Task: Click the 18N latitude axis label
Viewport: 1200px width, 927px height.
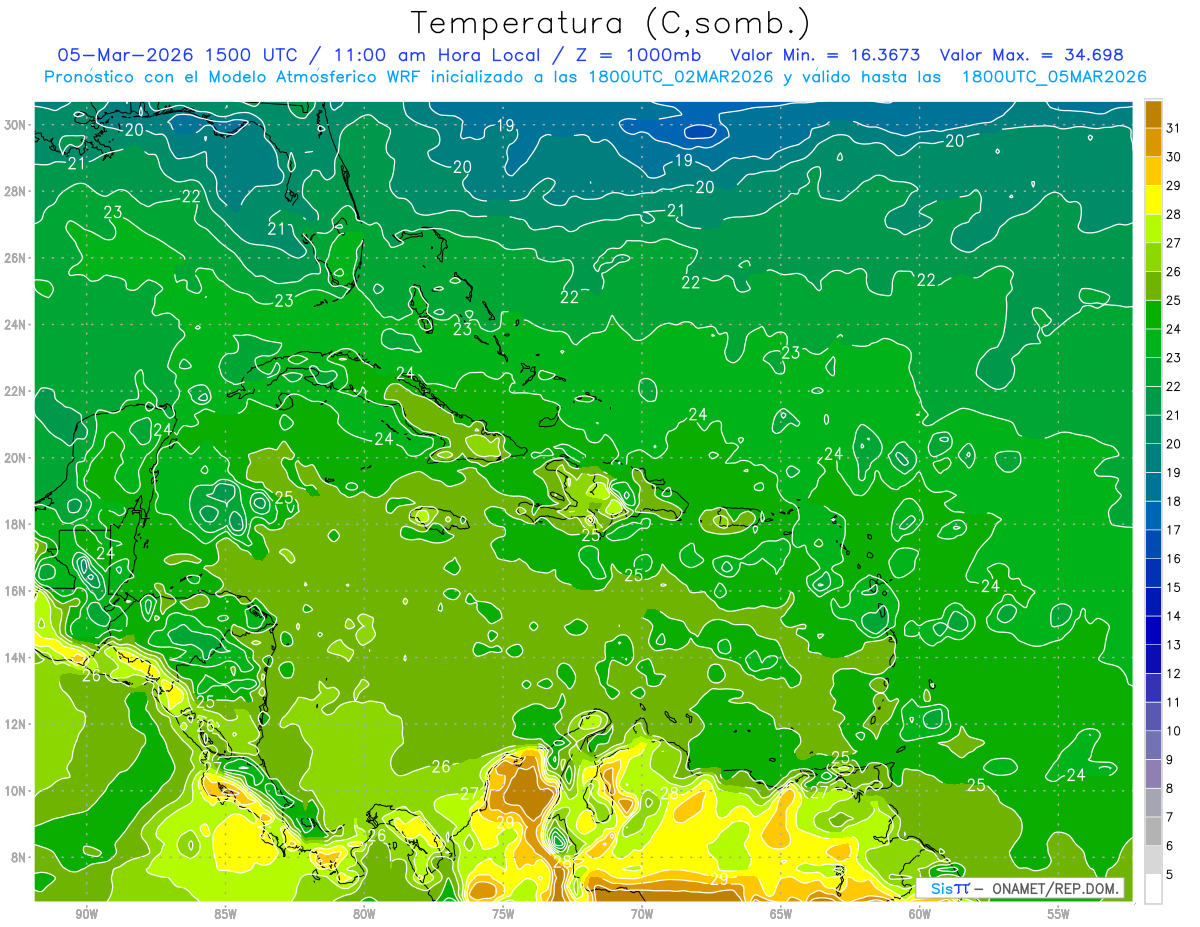Action: coord(15,524)
